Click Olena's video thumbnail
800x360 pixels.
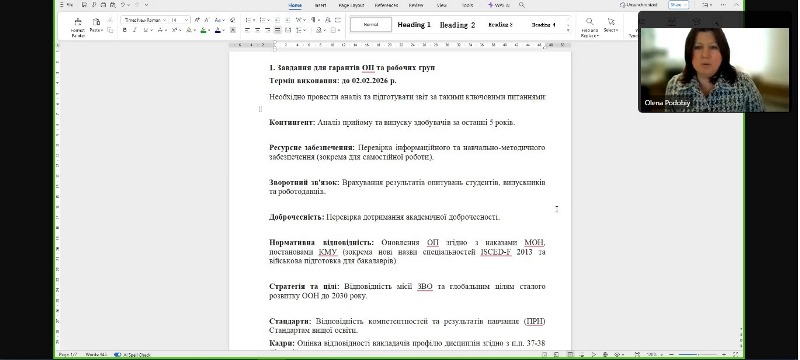714,69
